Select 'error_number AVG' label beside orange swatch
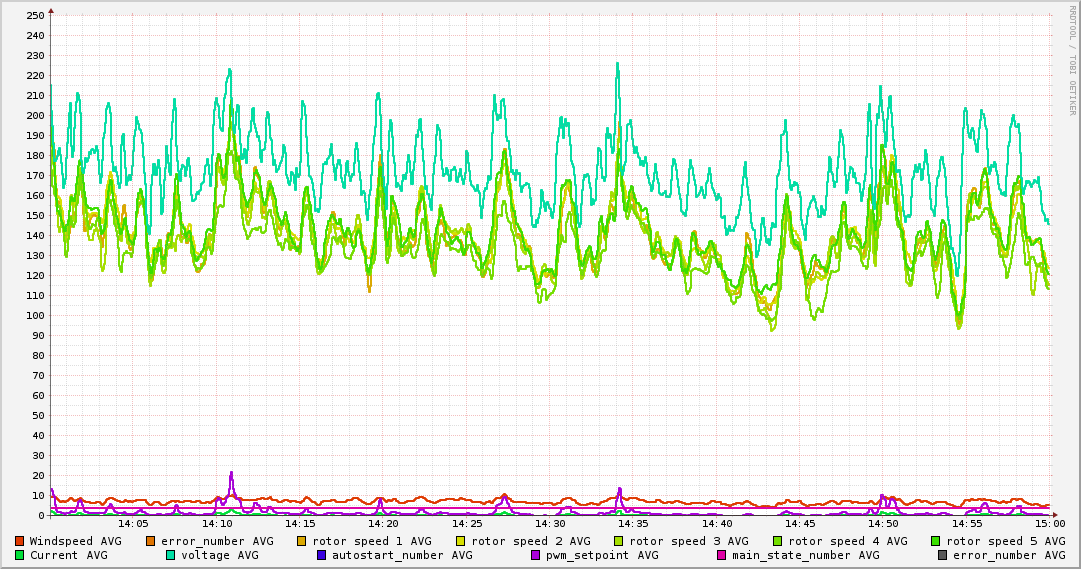Screen dimensions: 1081x569 217,541
